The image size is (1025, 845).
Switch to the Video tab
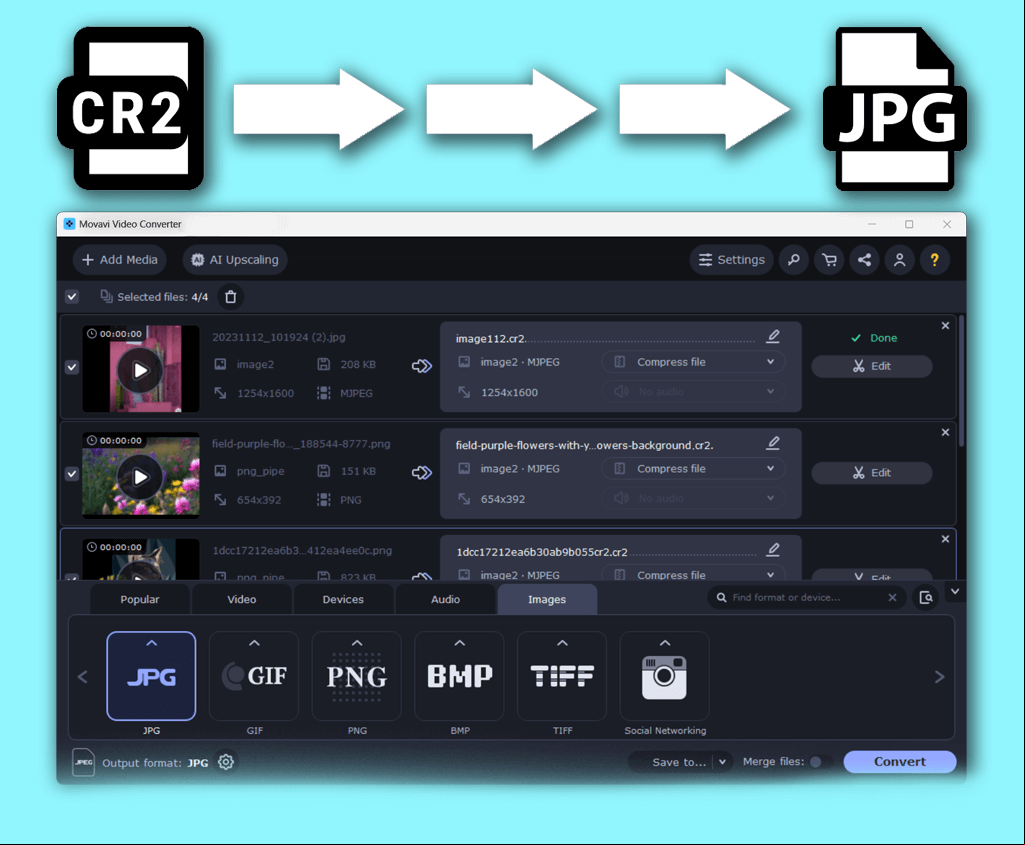point(242,599)
